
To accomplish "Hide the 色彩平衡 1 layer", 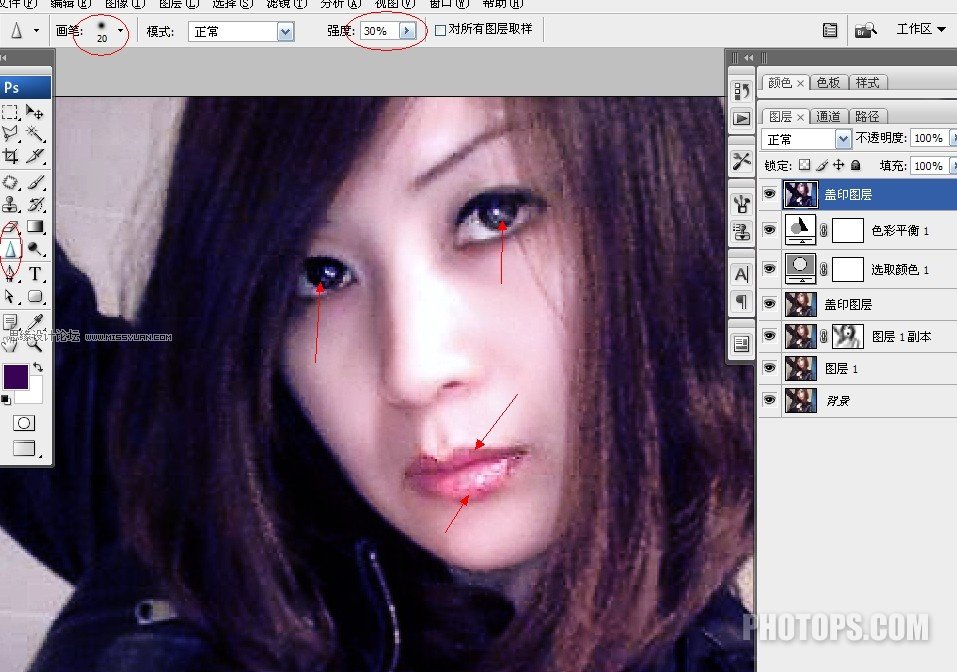I will (x=770, y=229).
